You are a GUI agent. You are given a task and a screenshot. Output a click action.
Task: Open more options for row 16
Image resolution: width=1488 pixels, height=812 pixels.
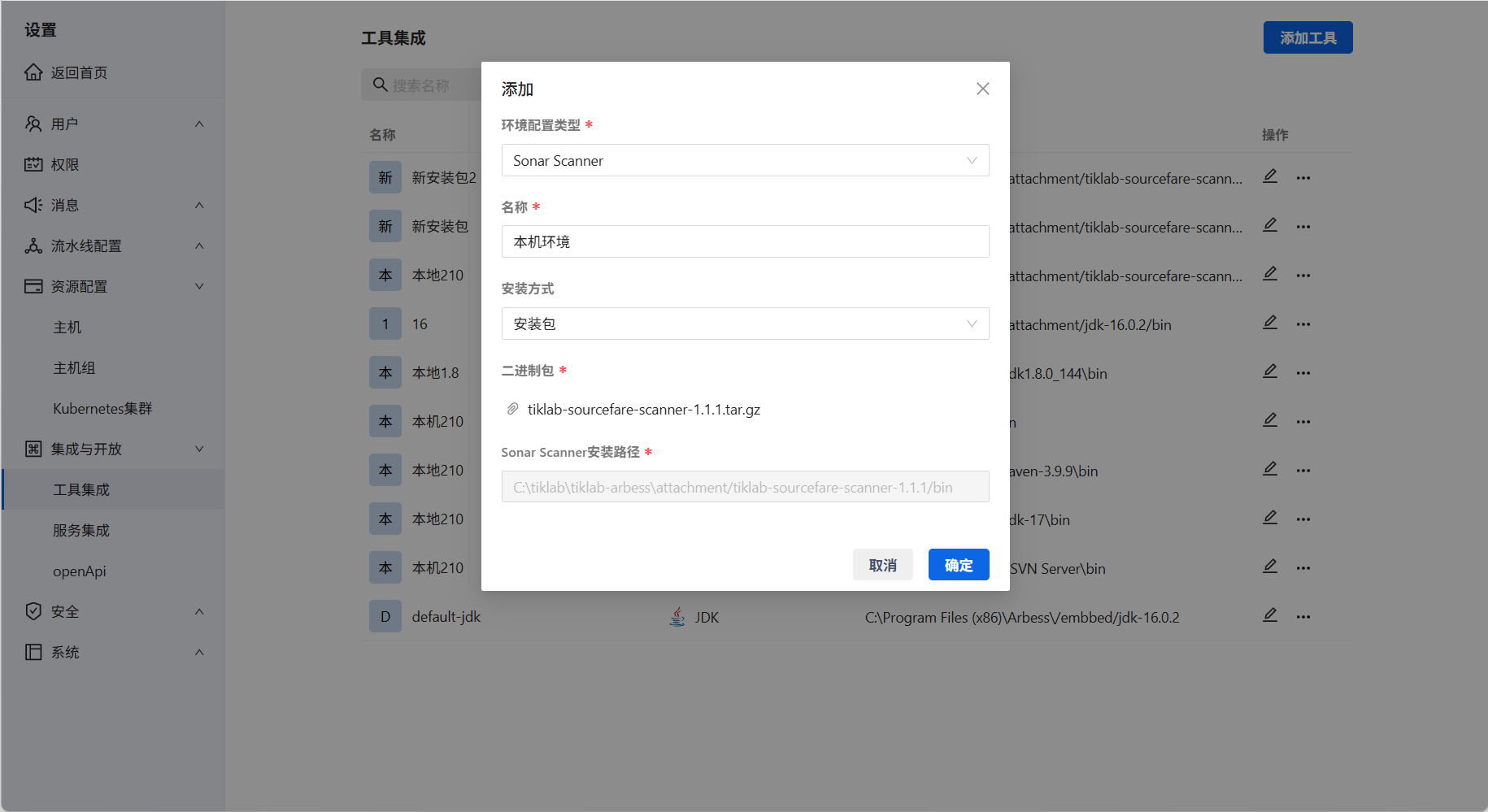point(1303,324)
